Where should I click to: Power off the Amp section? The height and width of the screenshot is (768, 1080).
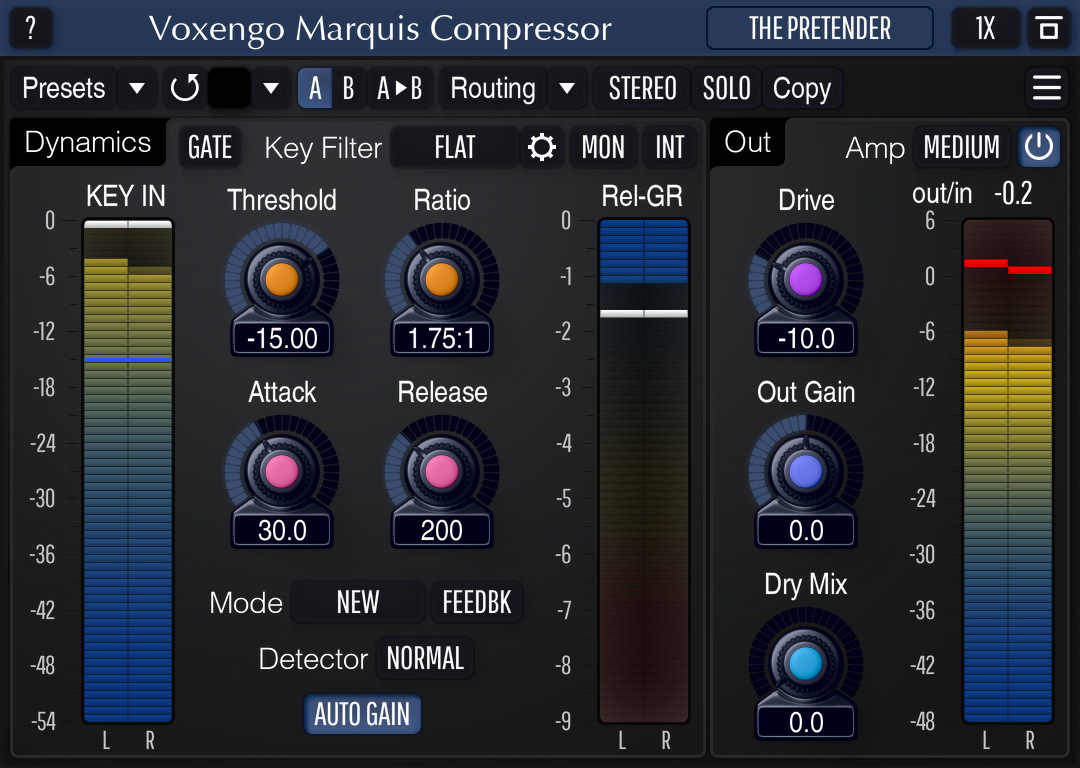coord(1038,147)
